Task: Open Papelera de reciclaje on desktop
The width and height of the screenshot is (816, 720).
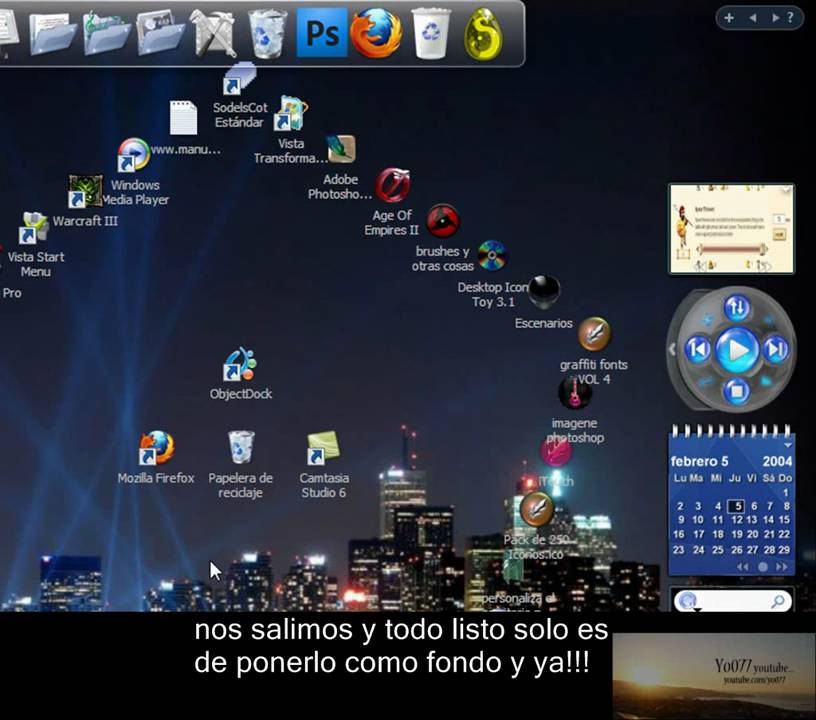Action: 241,447
